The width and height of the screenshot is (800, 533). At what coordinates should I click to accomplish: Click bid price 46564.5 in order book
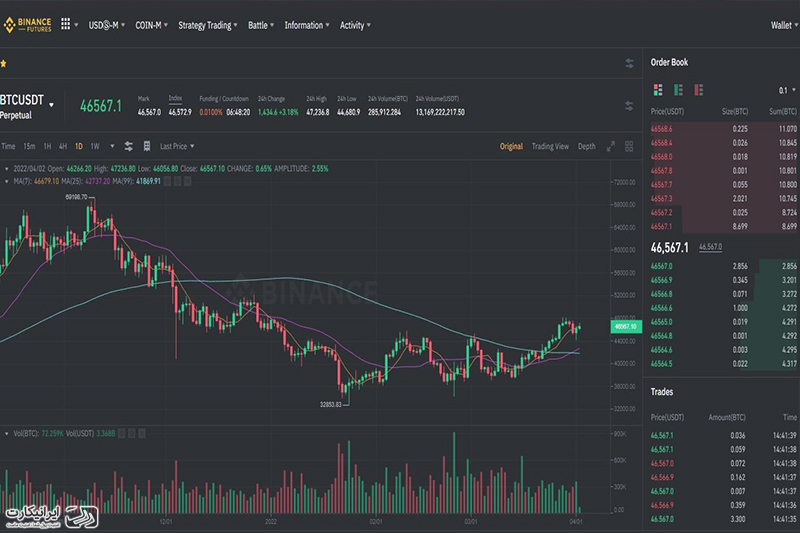pos(661,364)
